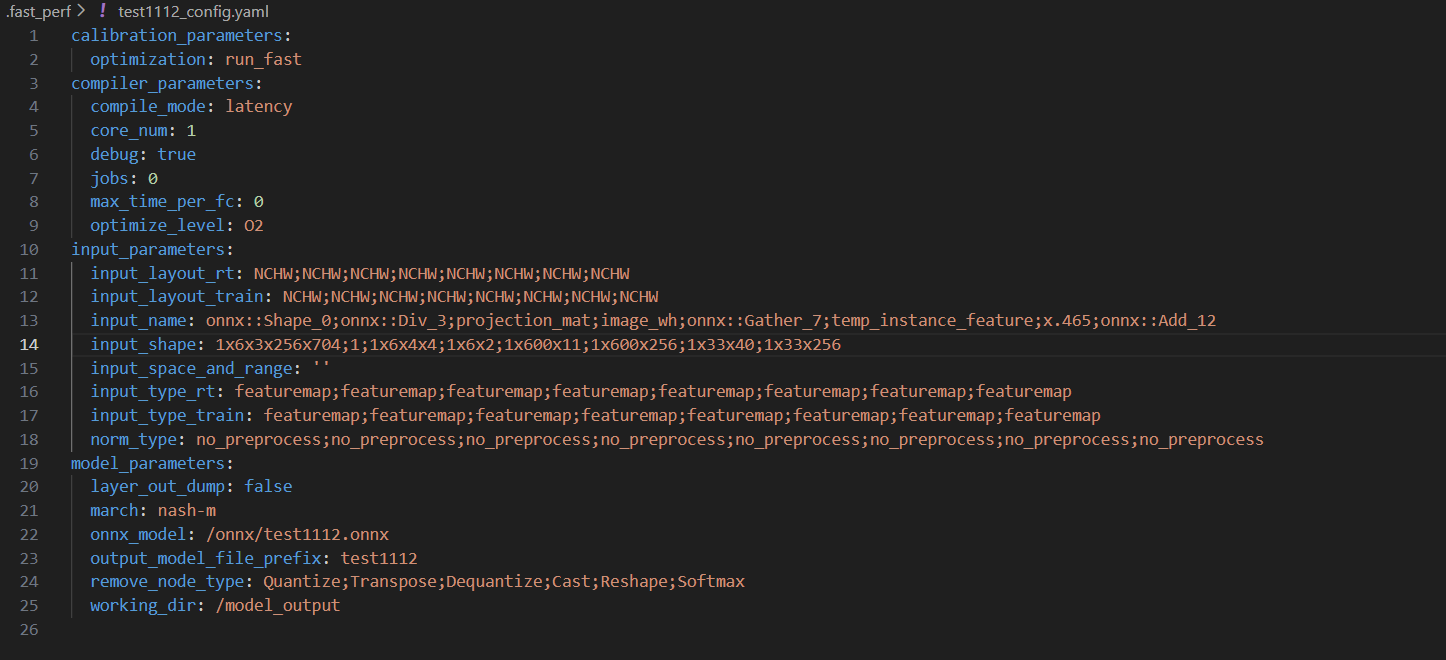Click the remove_node_type key
The image size is (1446, 660).
[167, 582]
